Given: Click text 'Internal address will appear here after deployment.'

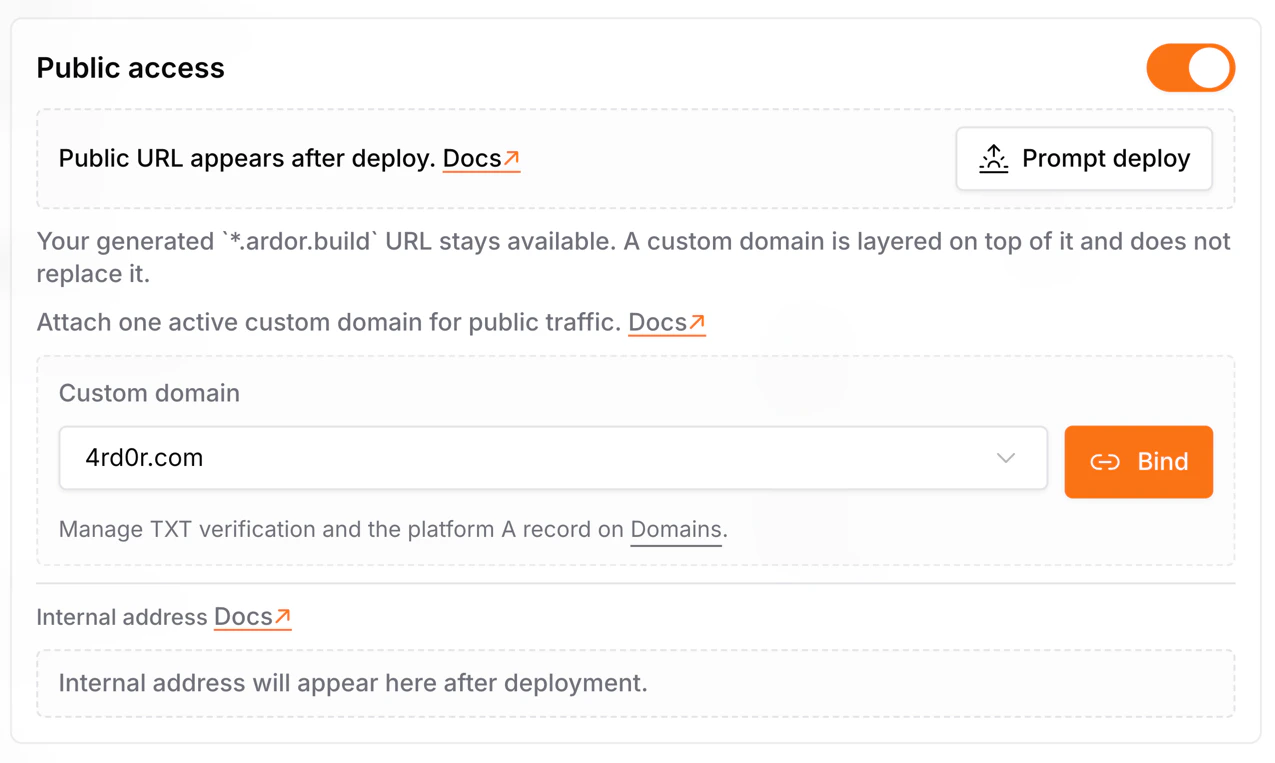Looking at the screenshot, I should [x=353, y=683].
